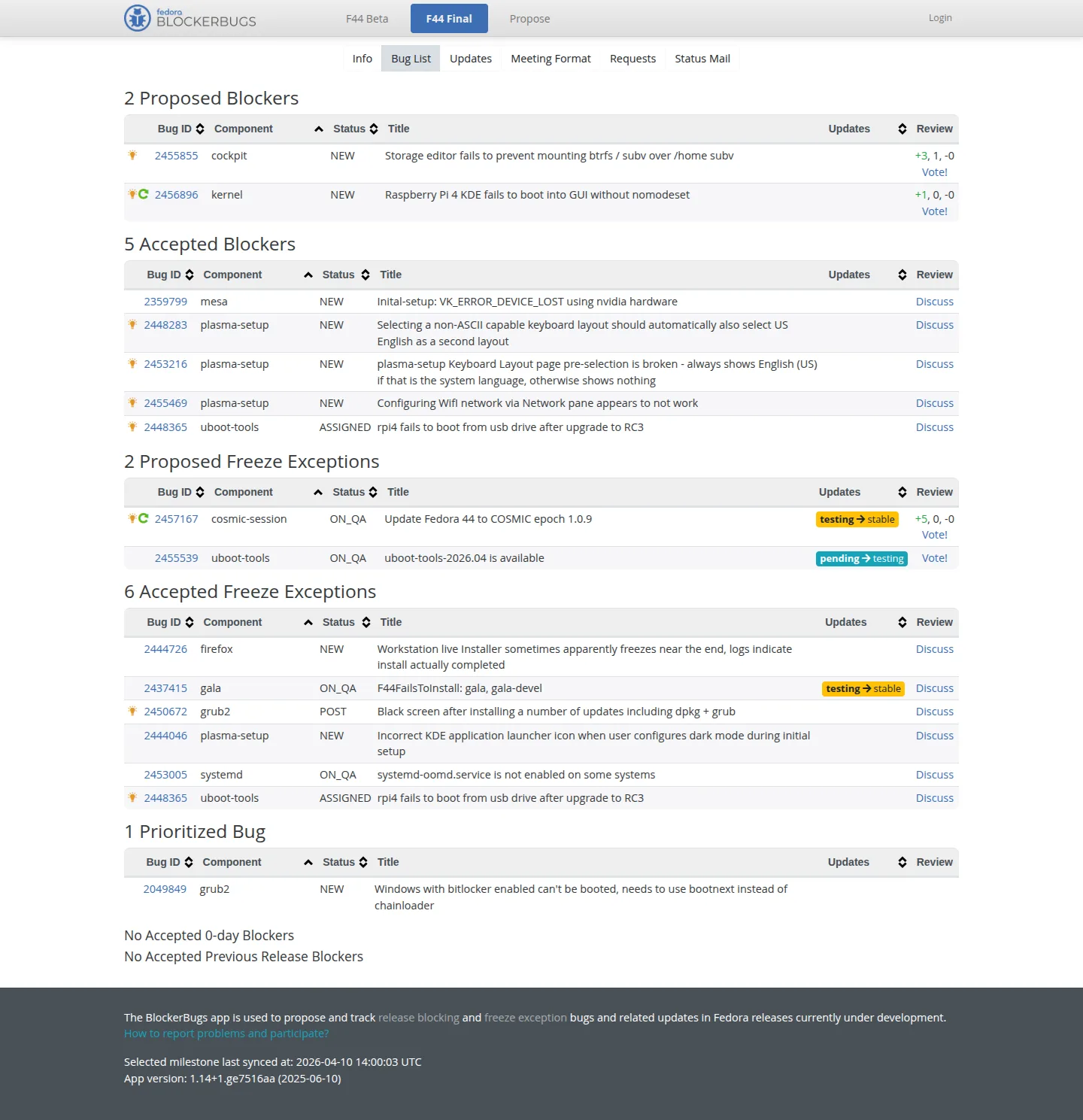1083x1120 pixels.
Task: Click the lightbulb icon beside cockpit bug 2455855
Action: pos(132,155)
